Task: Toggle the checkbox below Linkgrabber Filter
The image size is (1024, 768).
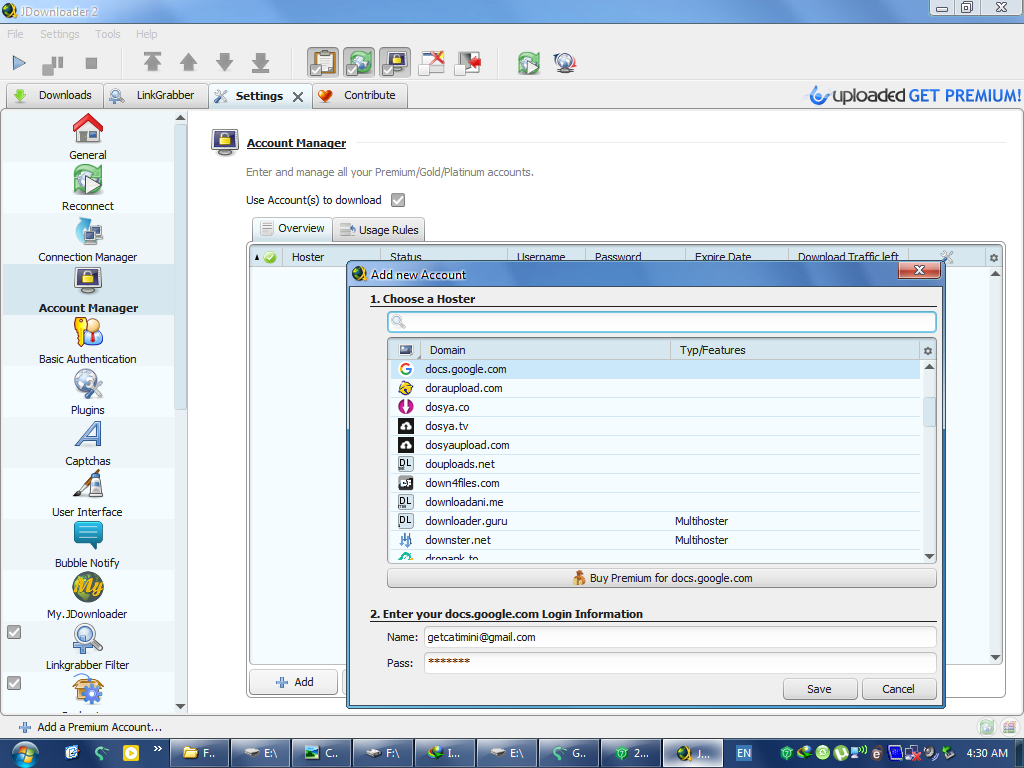Action: [14, 683]
